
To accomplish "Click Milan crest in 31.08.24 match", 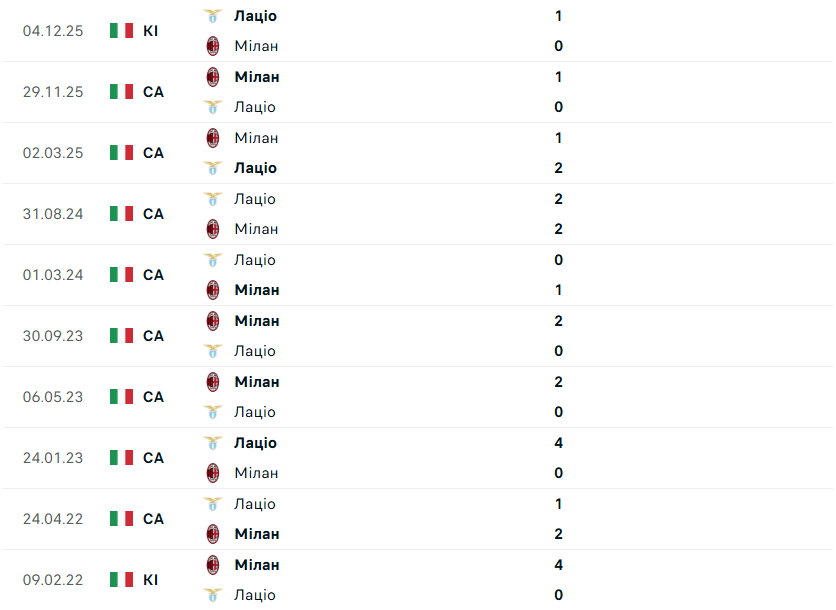I will [x=212, y=229].
